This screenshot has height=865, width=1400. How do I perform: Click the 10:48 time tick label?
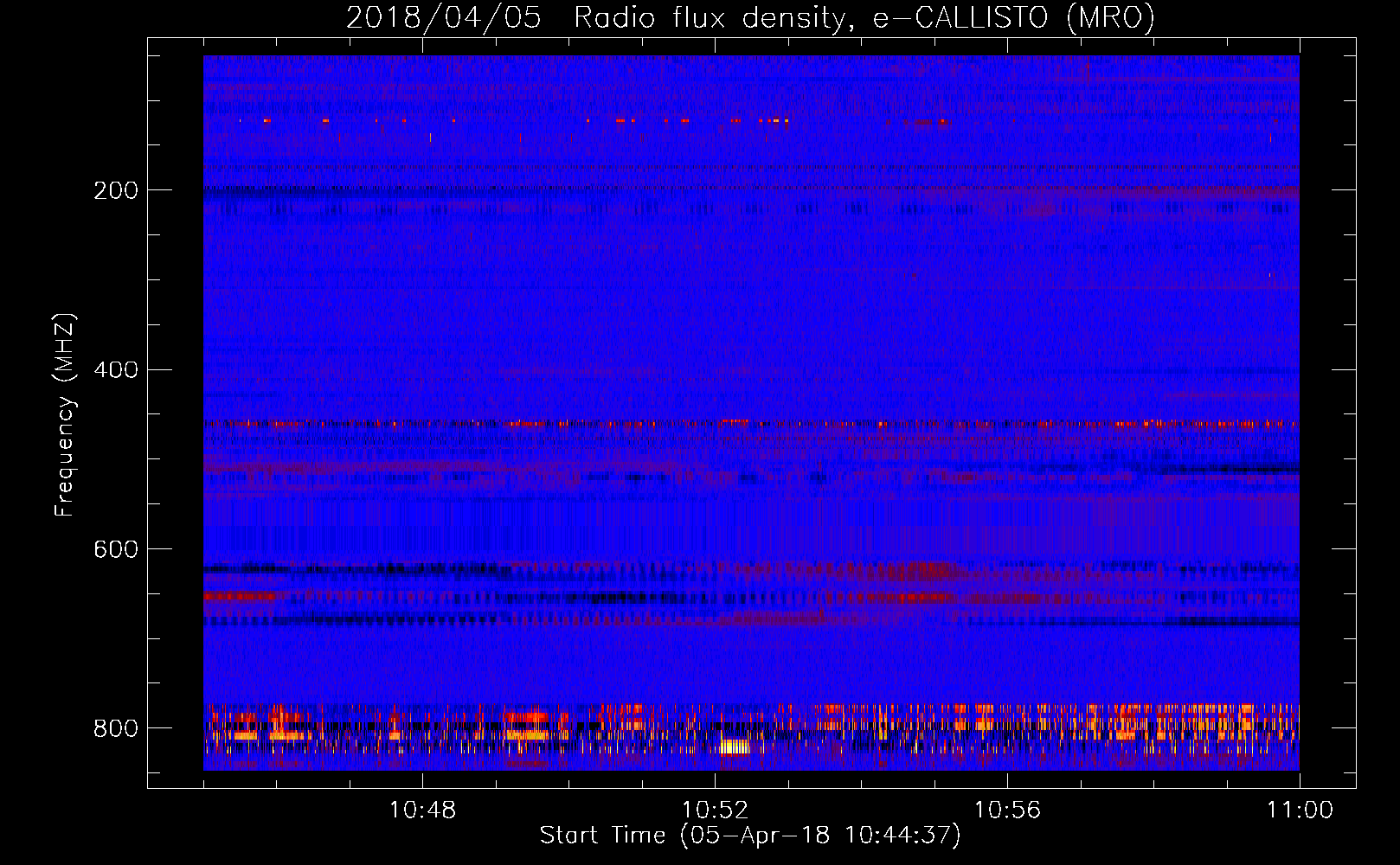[x=422, y=811]
